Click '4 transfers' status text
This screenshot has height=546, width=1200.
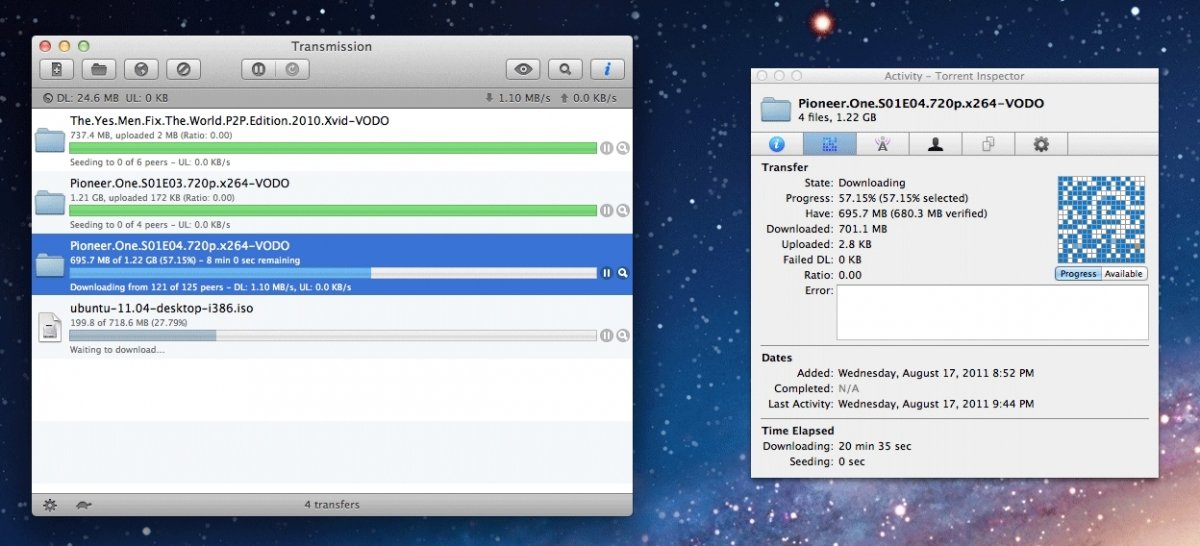[332, 505]
